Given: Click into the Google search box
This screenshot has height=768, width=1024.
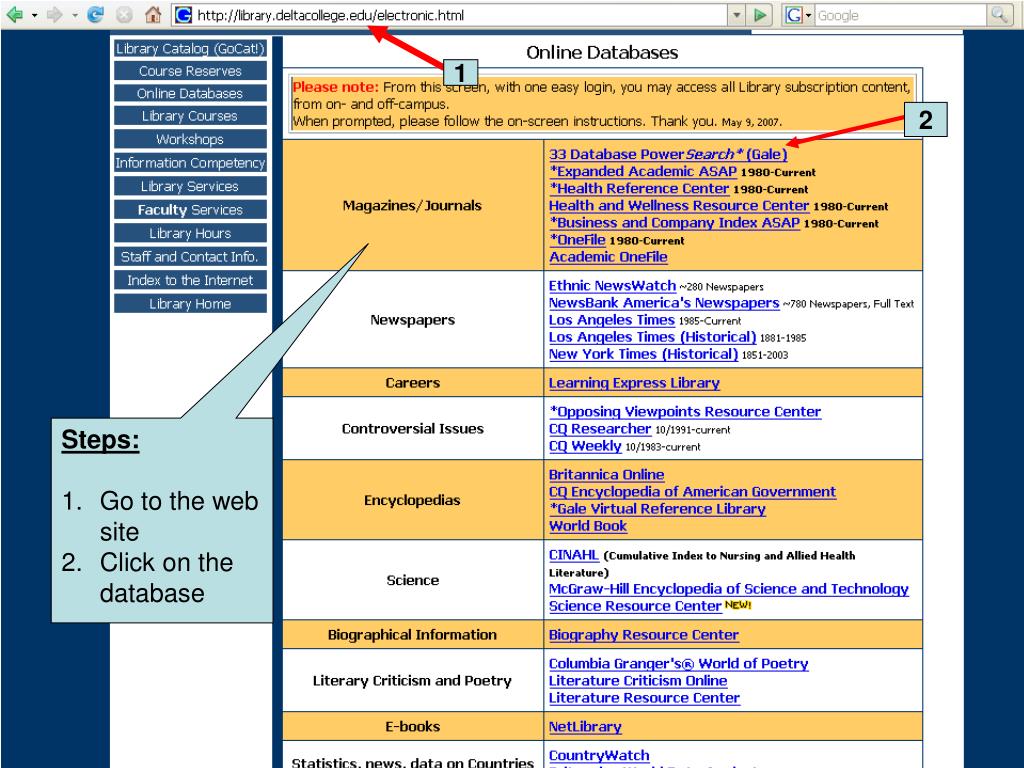Looking at the screenshot, I should click(x=901, y=15).
